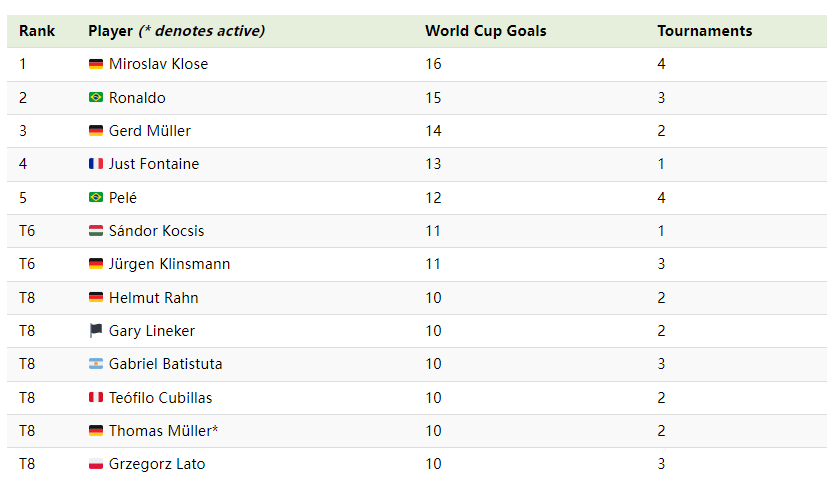Click Just Fontaine's goal count of 13

pos(433,164)
